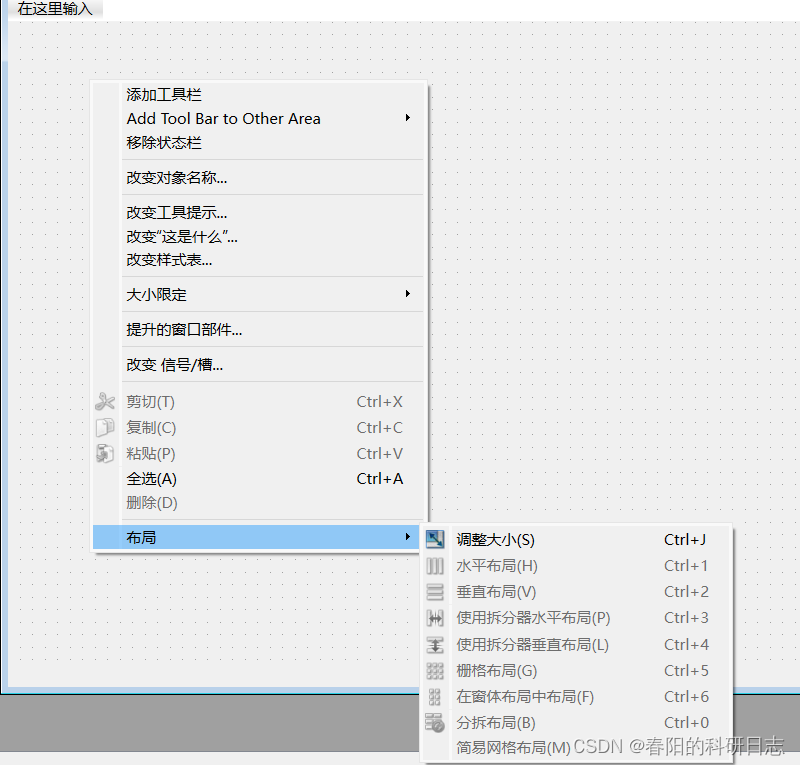This screenshot has height=765, width=800.
Task: Choose 改变"这是什么"... menu entry
Action: 259,236
